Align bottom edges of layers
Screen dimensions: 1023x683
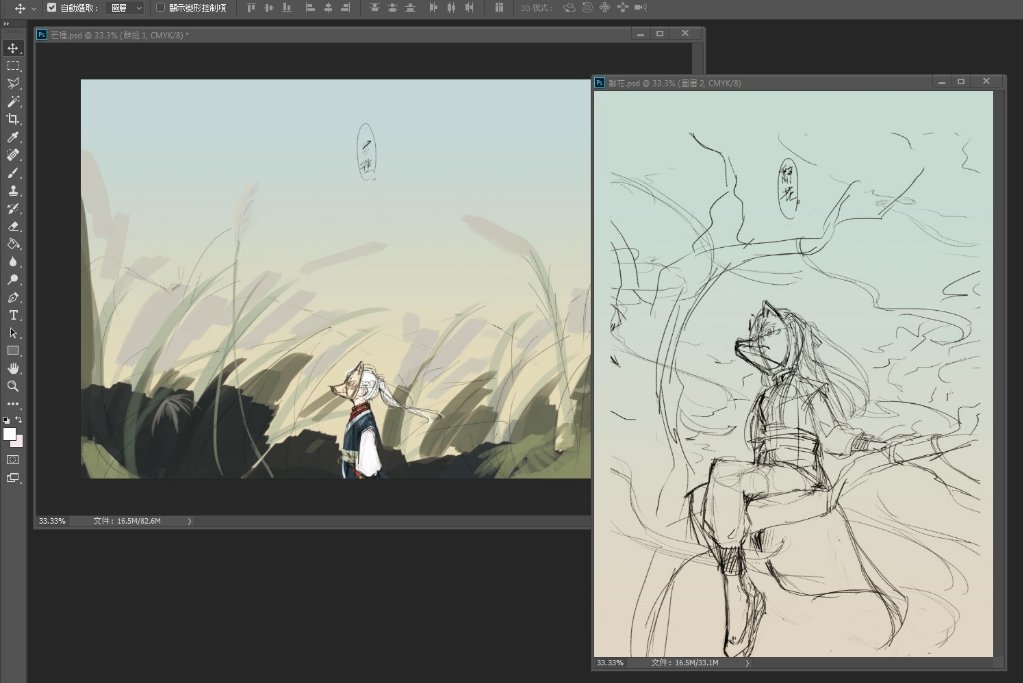coord(286,8)
